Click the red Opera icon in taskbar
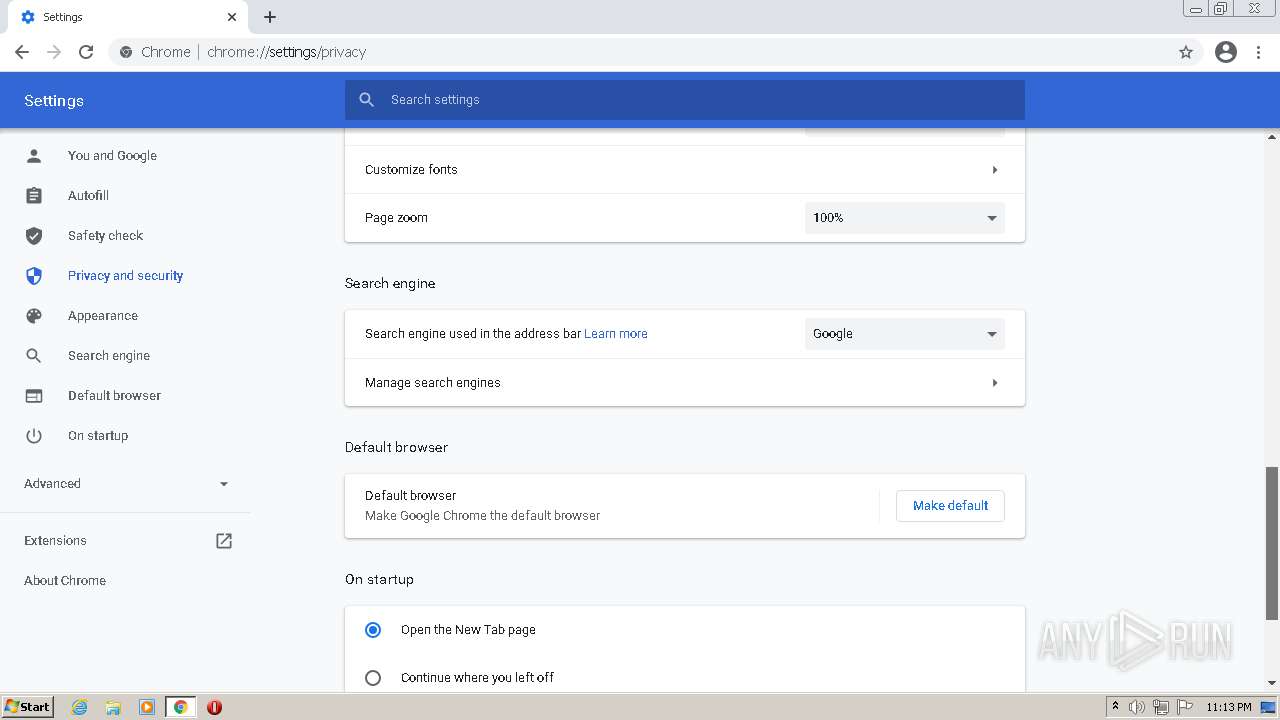1280x720 pixels. click(214, 707)
